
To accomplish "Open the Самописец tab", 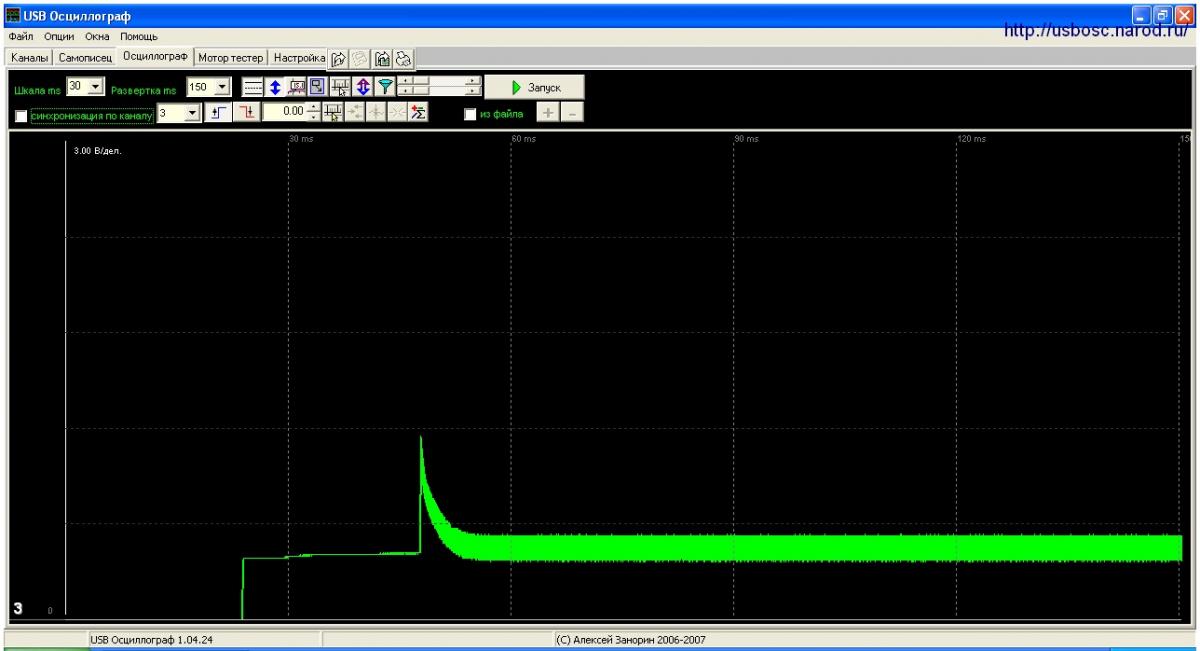I will pyautogui.click(x=87, y=57).
